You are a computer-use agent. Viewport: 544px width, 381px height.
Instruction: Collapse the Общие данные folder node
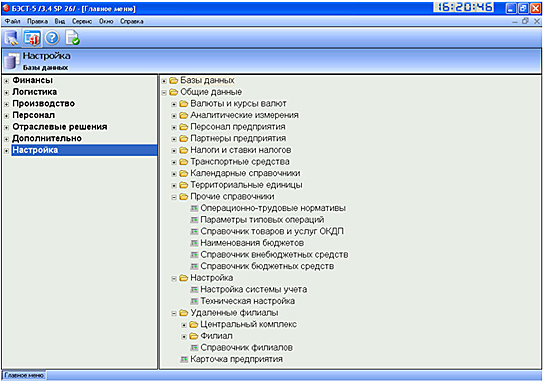(x=164, y=93)
